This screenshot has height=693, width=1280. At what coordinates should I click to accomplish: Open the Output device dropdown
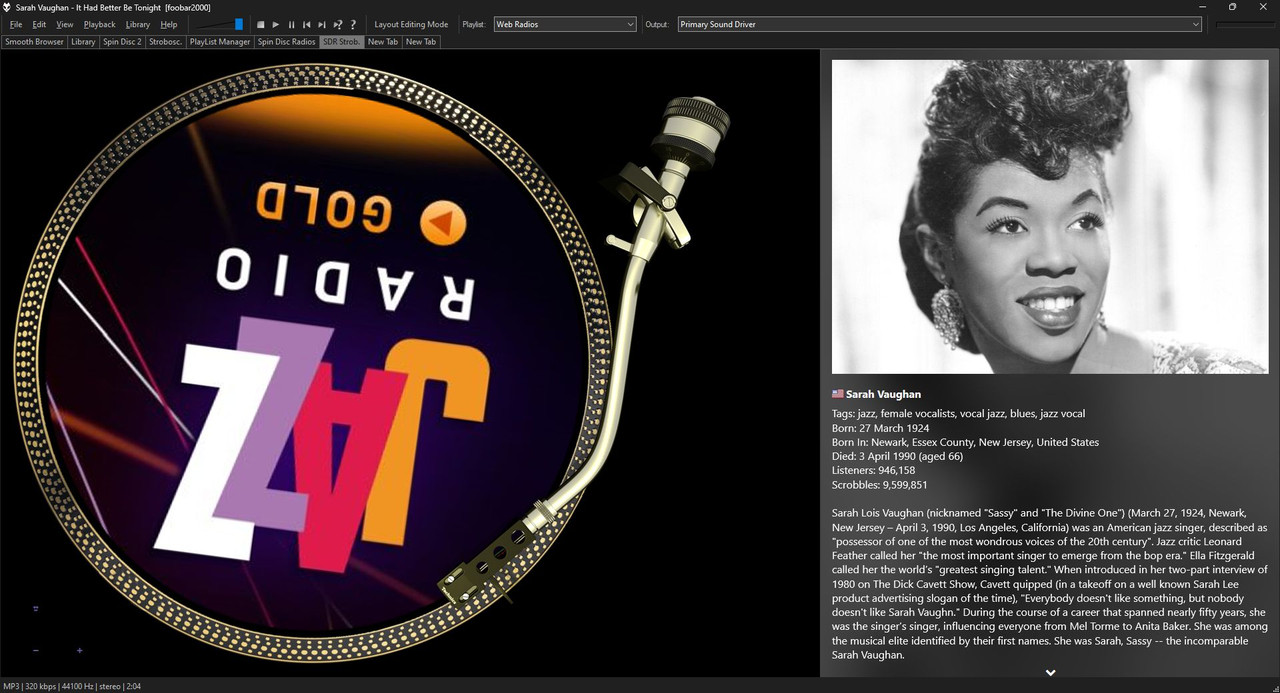939,24
